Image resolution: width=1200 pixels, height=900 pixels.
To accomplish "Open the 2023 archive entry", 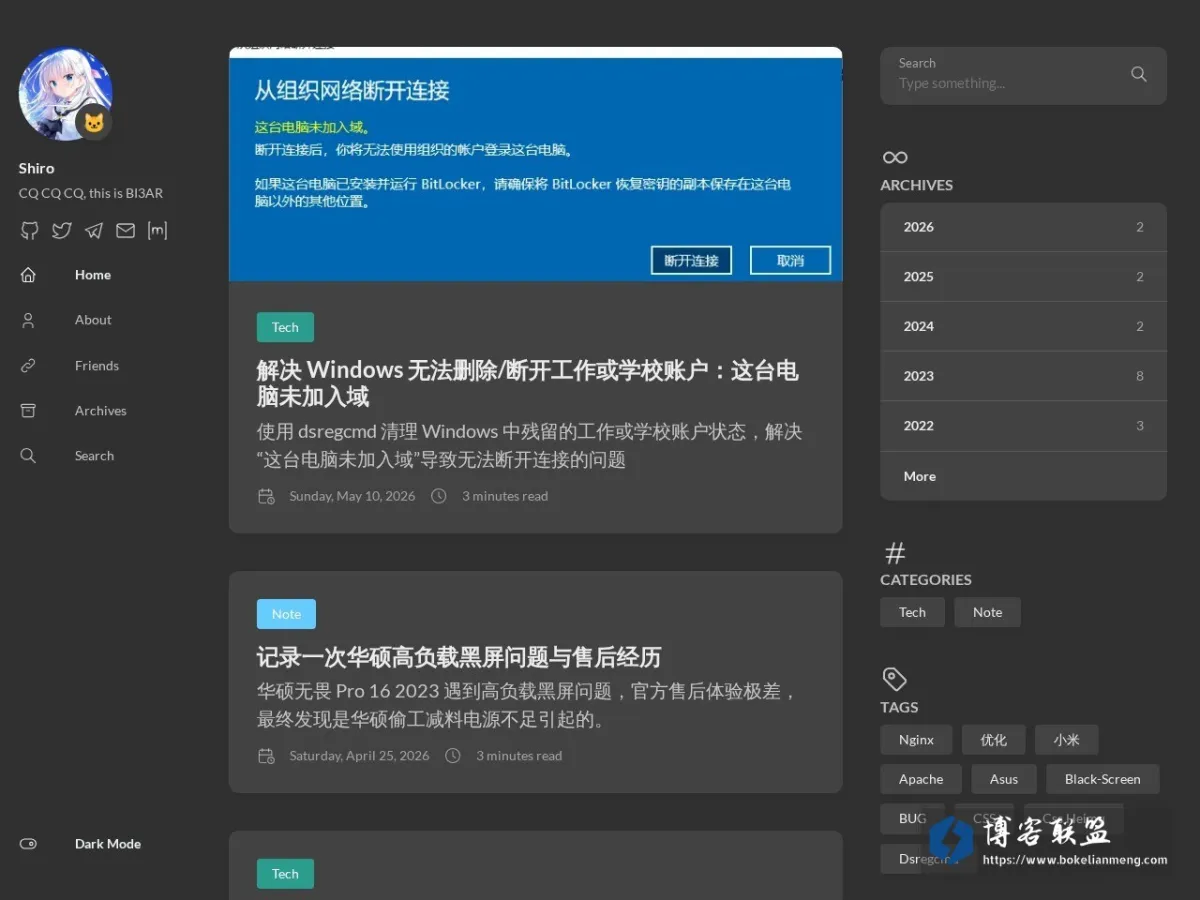I will point(1023,376).
